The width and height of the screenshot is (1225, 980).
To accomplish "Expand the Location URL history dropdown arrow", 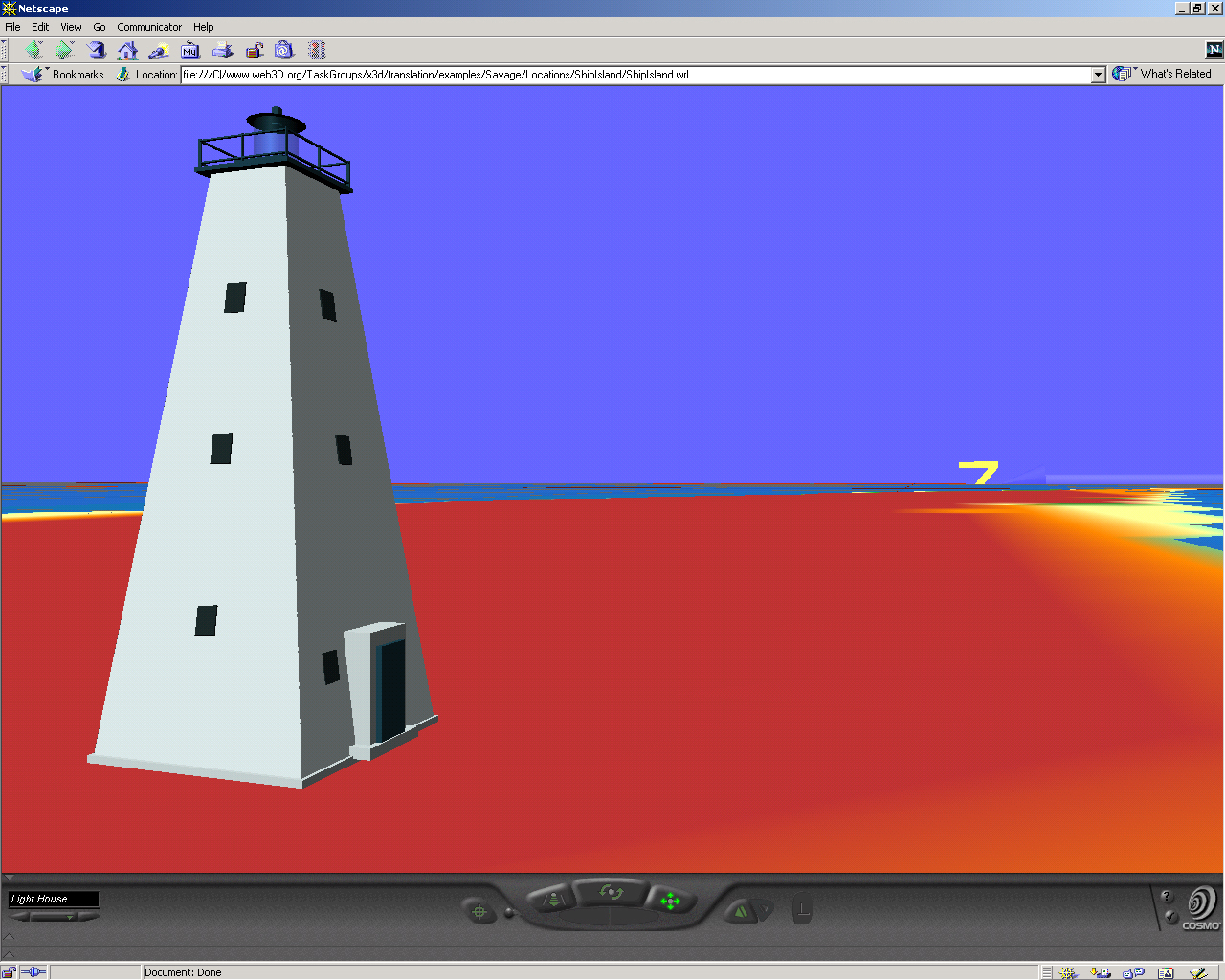I will tap(1098, 75).
